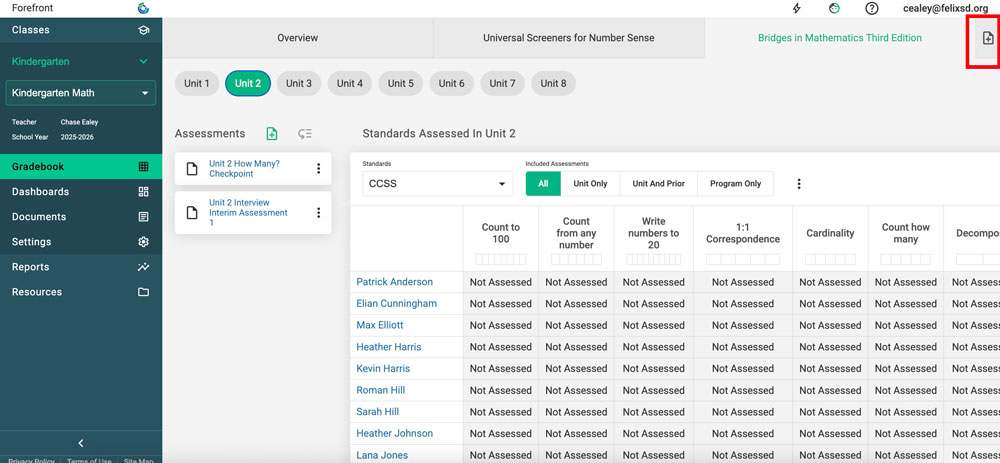The image size is (1000, 463).
Task: Select the Unit 2 chip
Action: (248, 84)
